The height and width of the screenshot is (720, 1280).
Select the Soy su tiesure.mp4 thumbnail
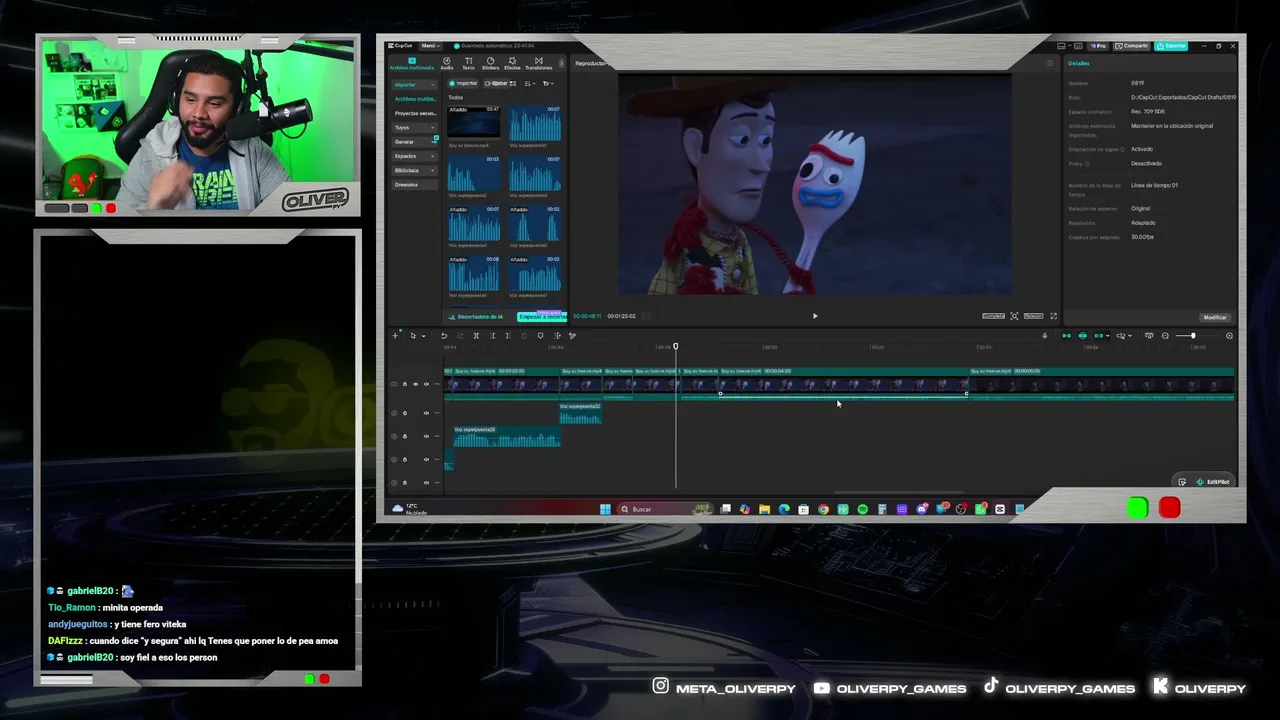[474, 122]
